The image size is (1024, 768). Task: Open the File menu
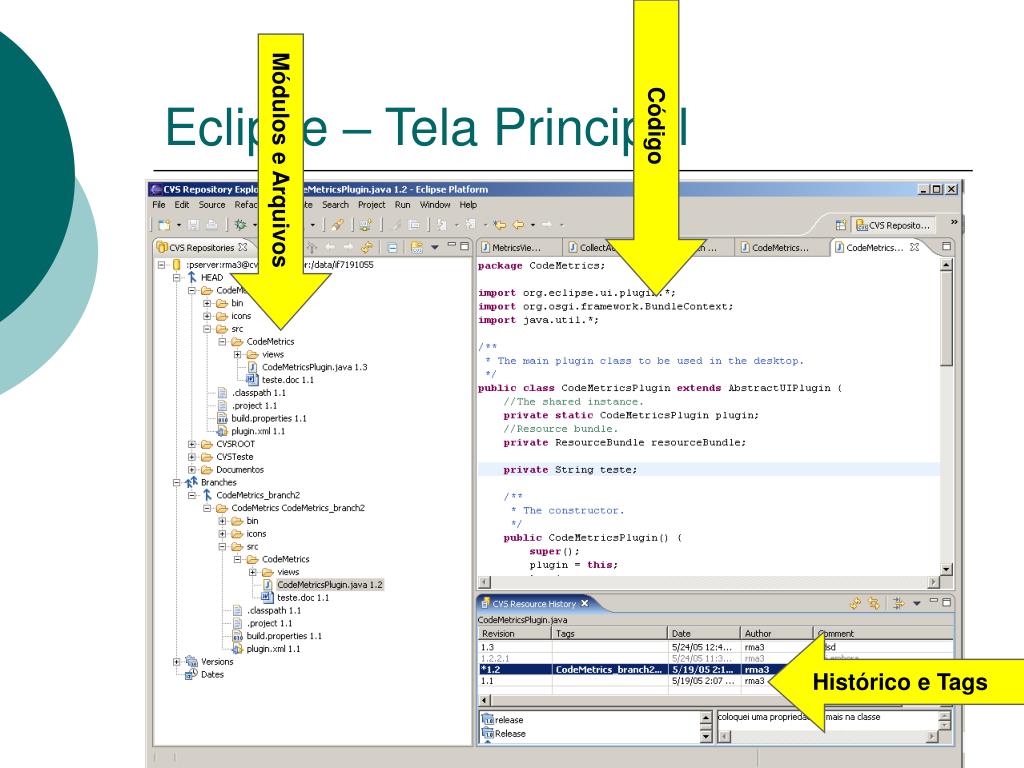[159, 204]
